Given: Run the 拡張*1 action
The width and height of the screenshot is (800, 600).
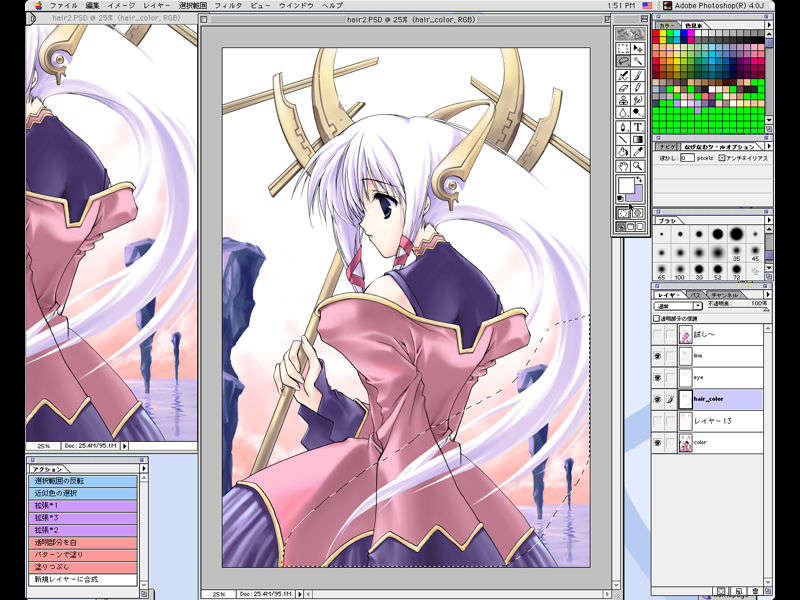Looking at the screenshot, I should (83, 506).
